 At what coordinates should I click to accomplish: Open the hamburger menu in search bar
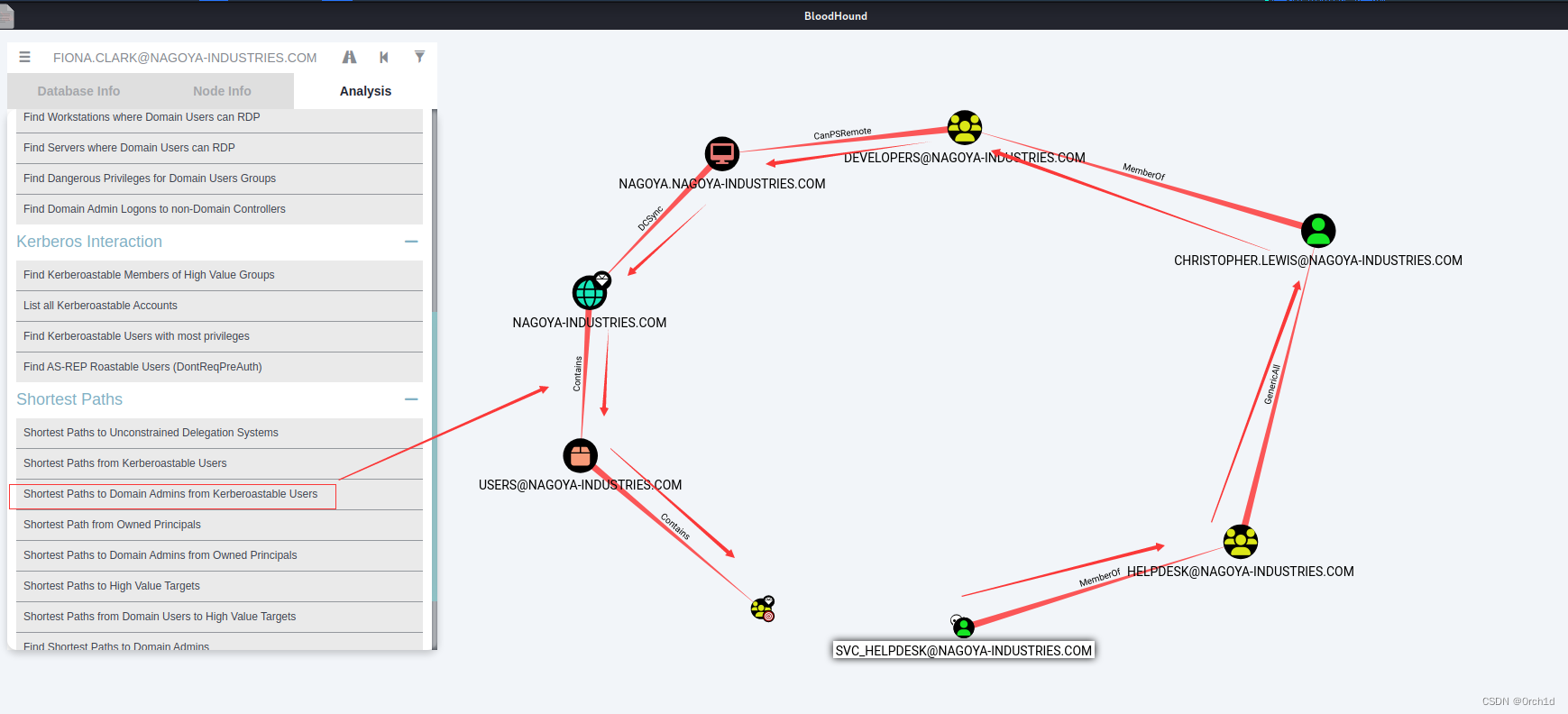tap(24, 57)
